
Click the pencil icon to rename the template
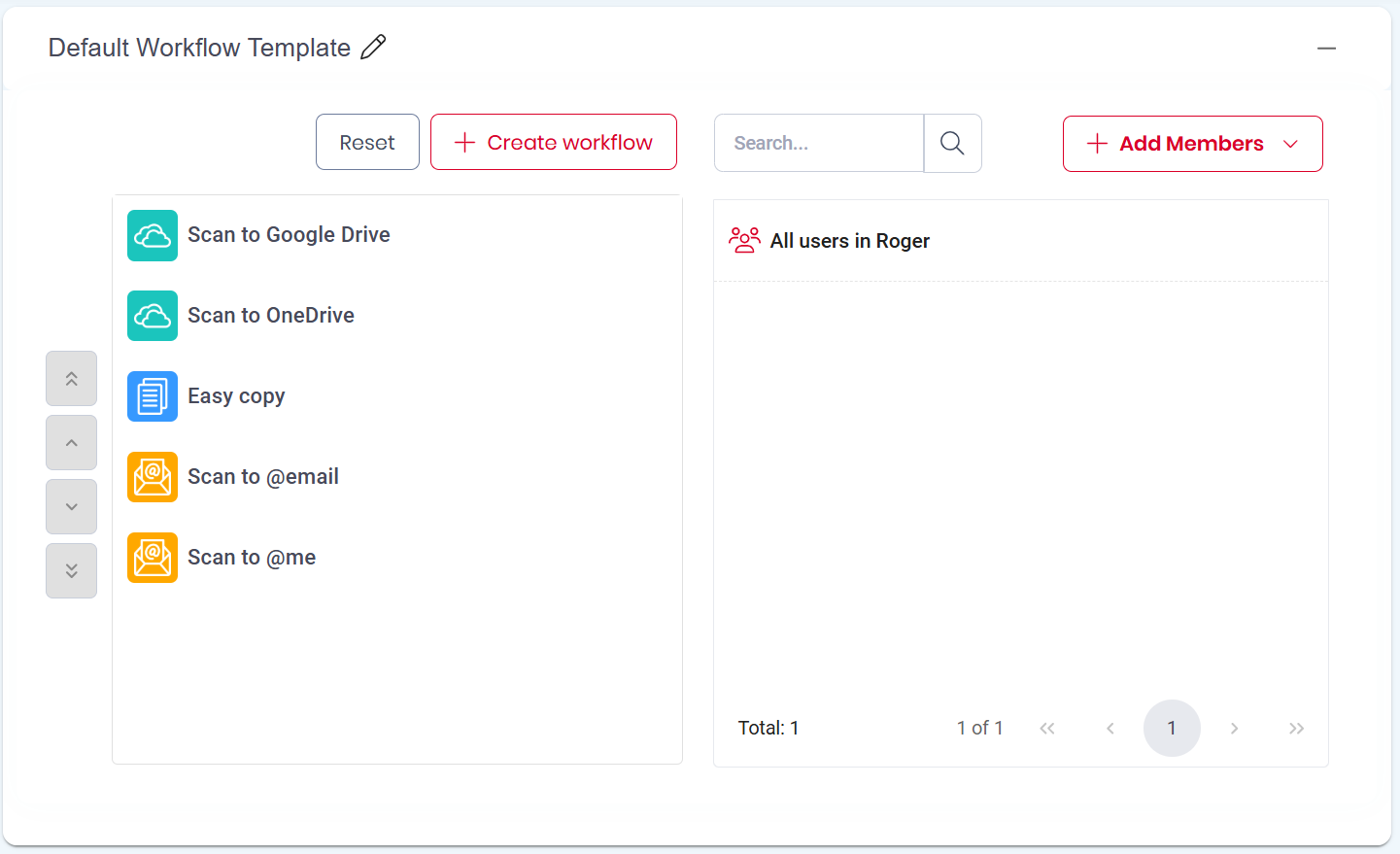click(373, 47)
